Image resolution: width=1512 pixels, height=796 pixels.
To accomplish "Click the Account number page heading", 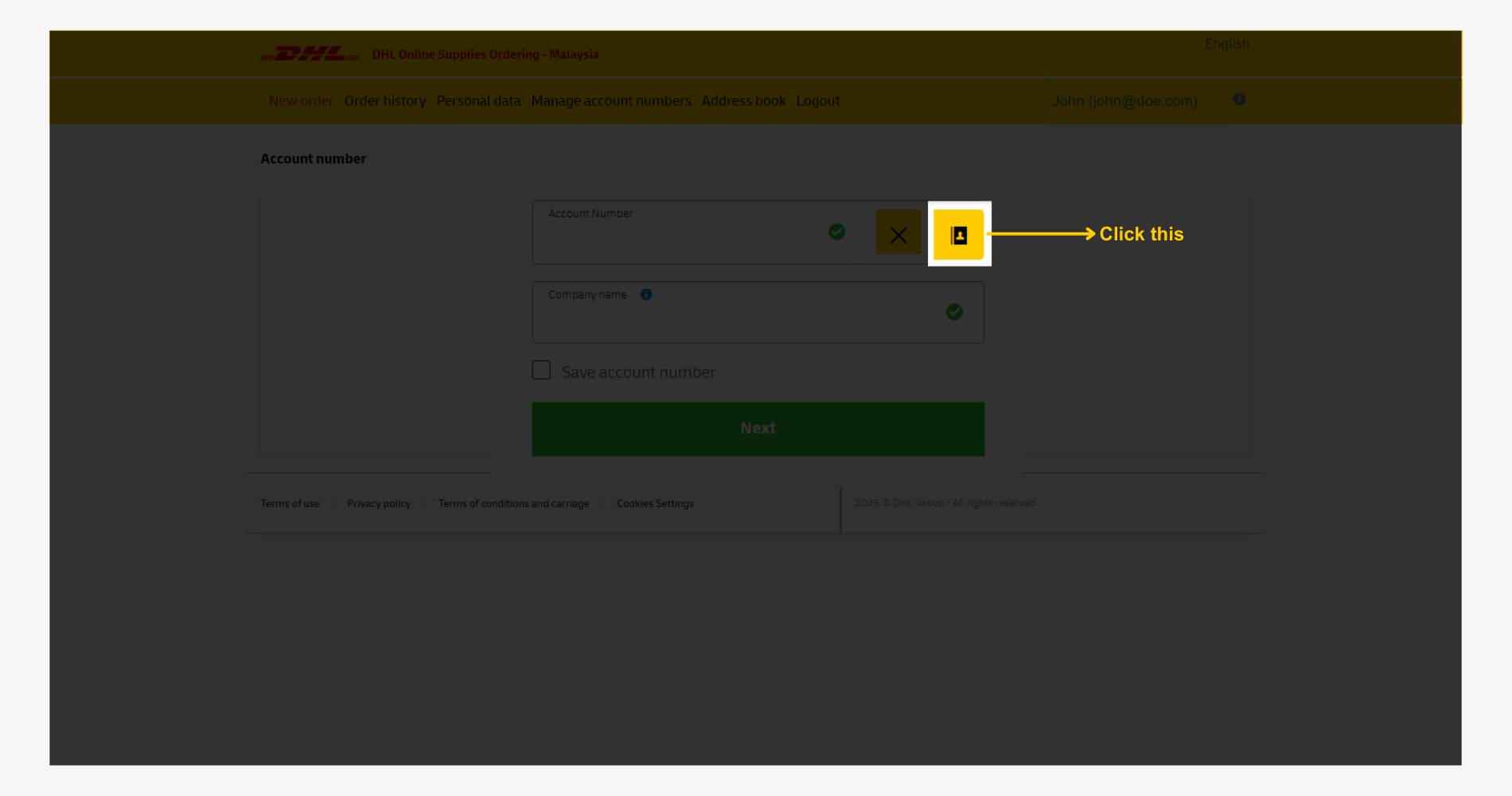I will click(314, 158).
